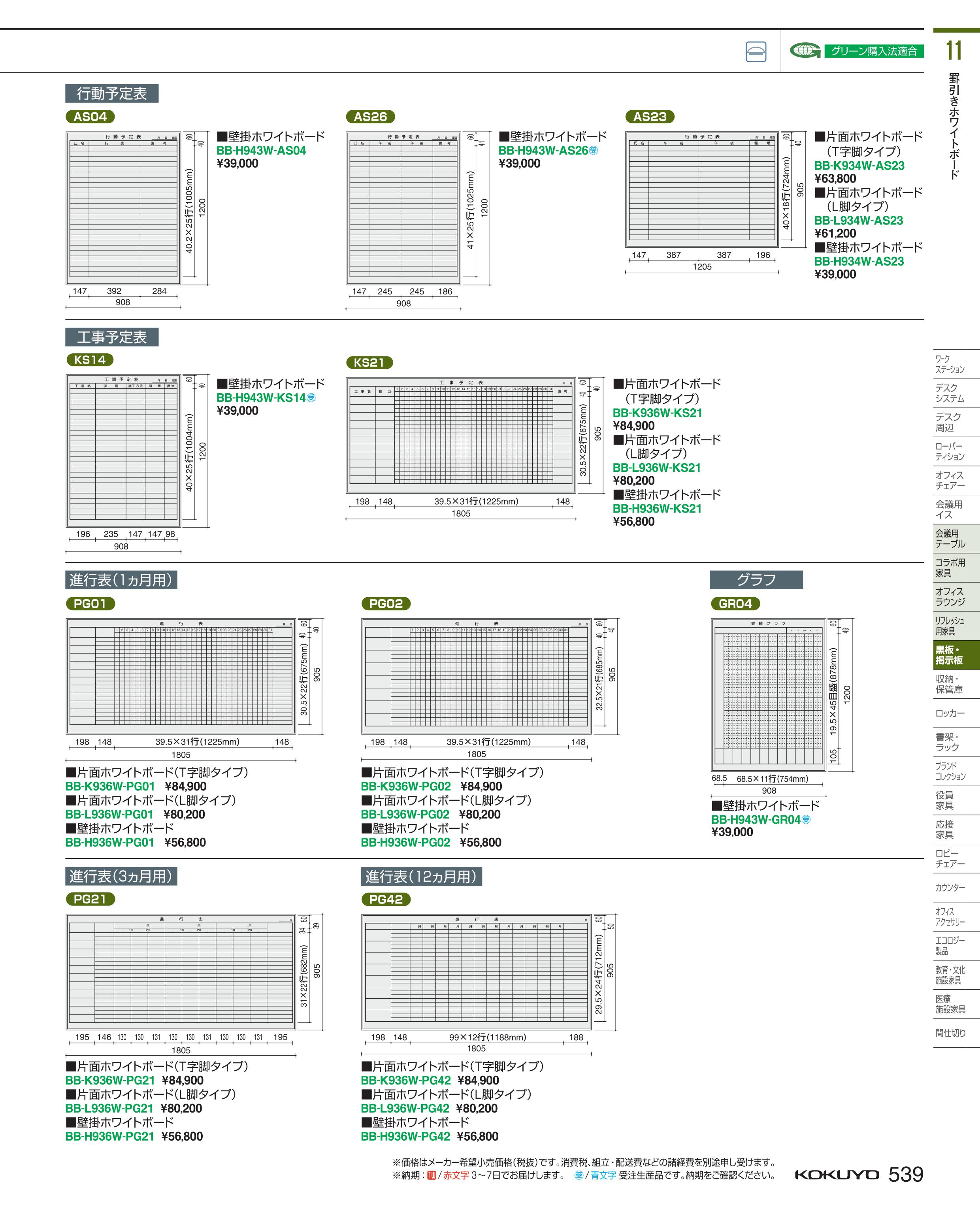Click the 行動予定表 section heading
Viewport: 980px width, 1209px height.
[112, 93]
